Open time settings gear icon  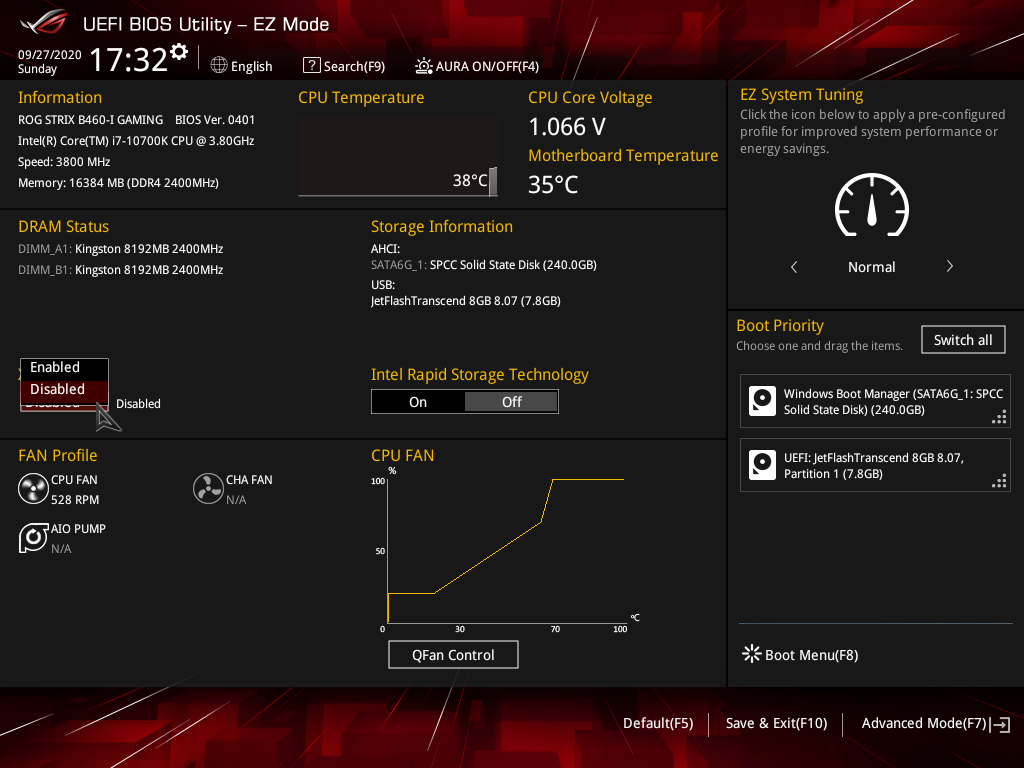[x=179, y=52]
